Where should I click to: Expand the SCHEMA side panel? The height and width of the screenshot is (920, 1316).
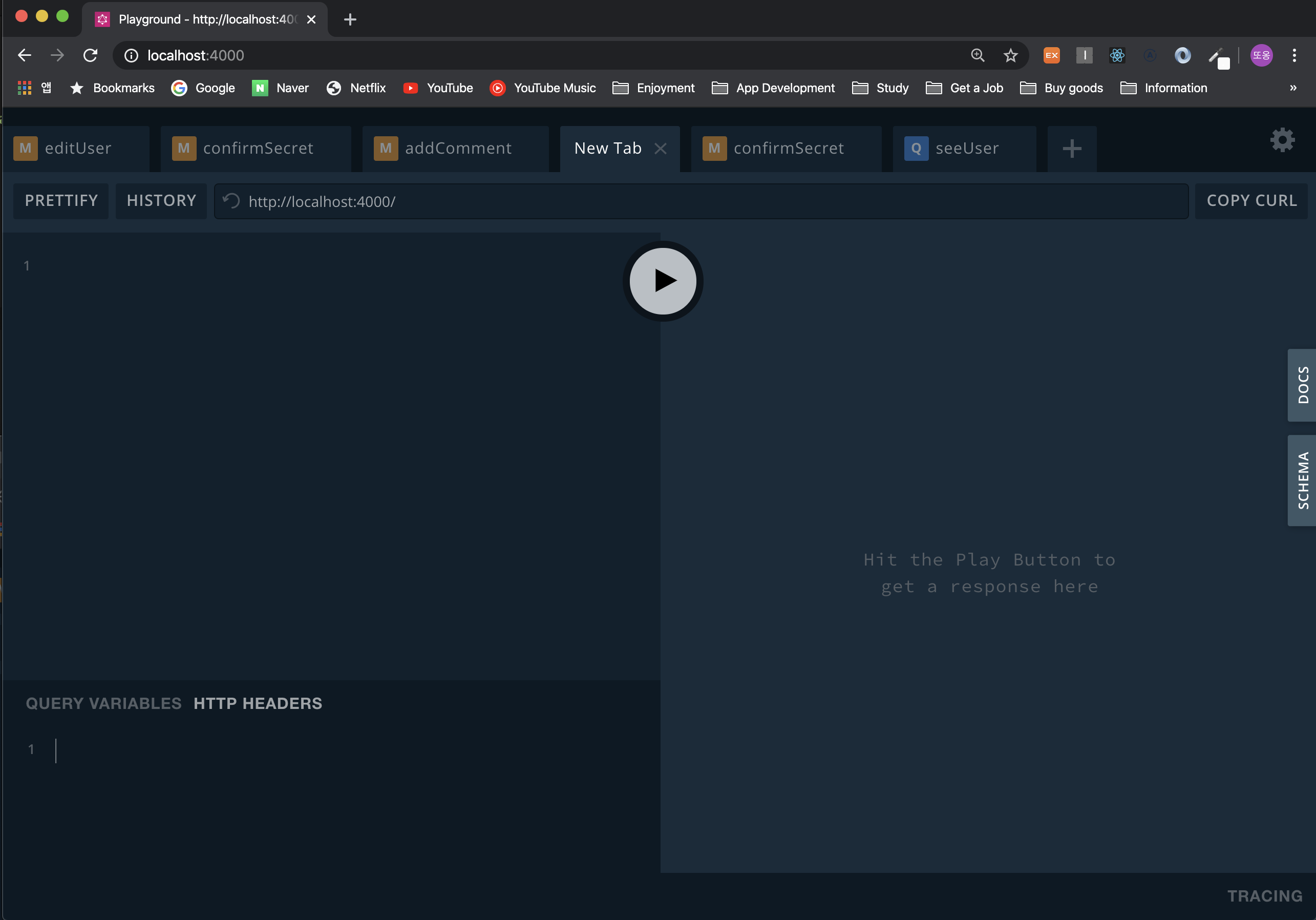(x=1302, y=480)
